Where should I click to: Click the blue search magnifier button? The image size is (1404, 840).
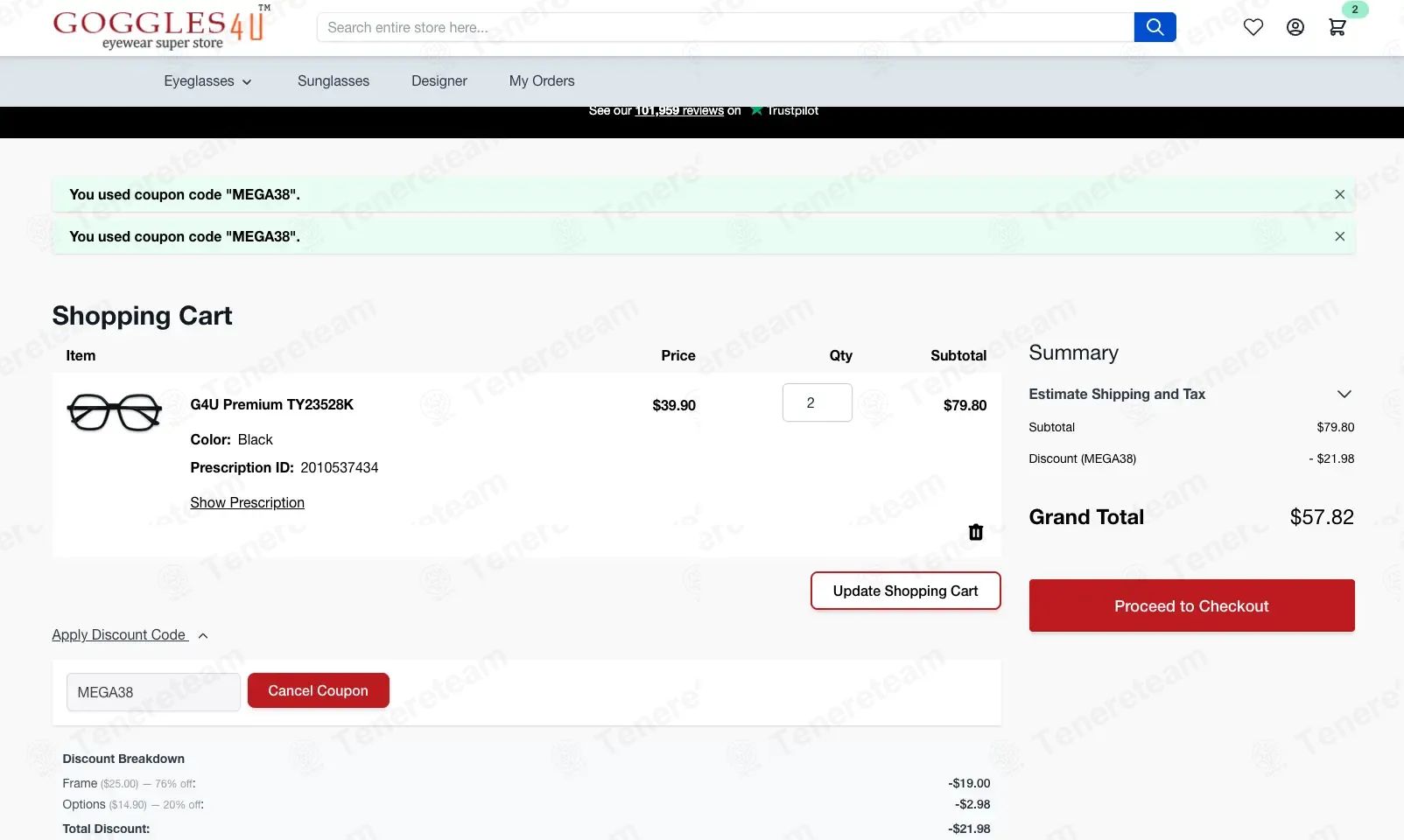pyautogui.click(x=1155, y=27)
